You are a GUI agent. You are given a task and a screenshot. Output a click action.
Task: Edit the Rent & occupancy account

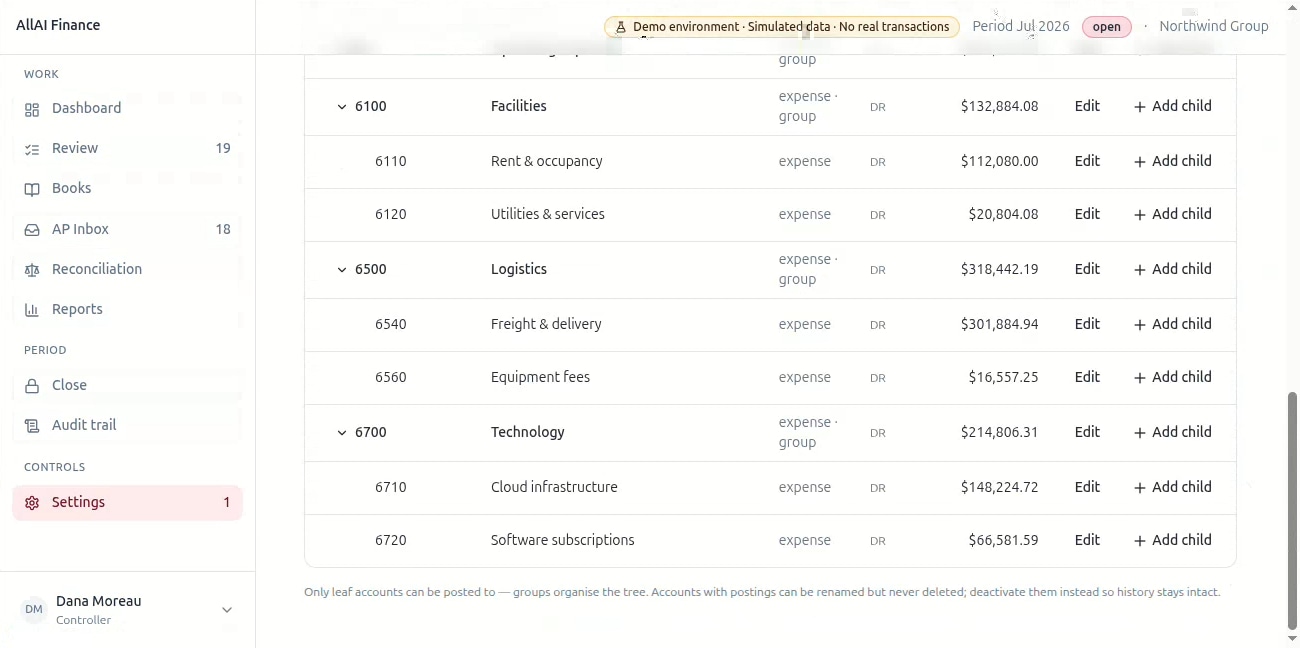pyautogui.click(x=1087, y=161)
